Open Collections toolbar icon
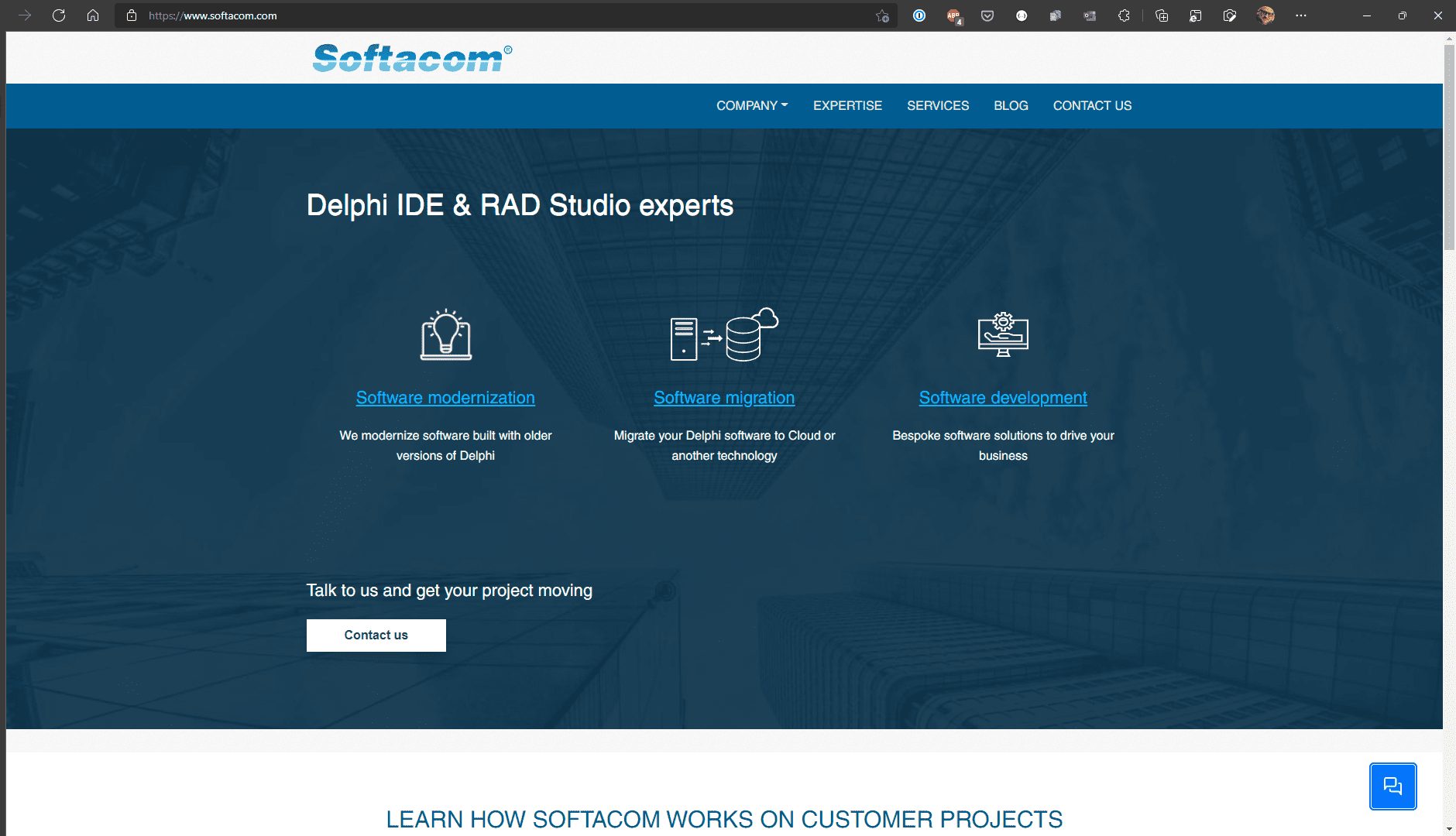1456x836 pixels. (x=1162, y=15)
